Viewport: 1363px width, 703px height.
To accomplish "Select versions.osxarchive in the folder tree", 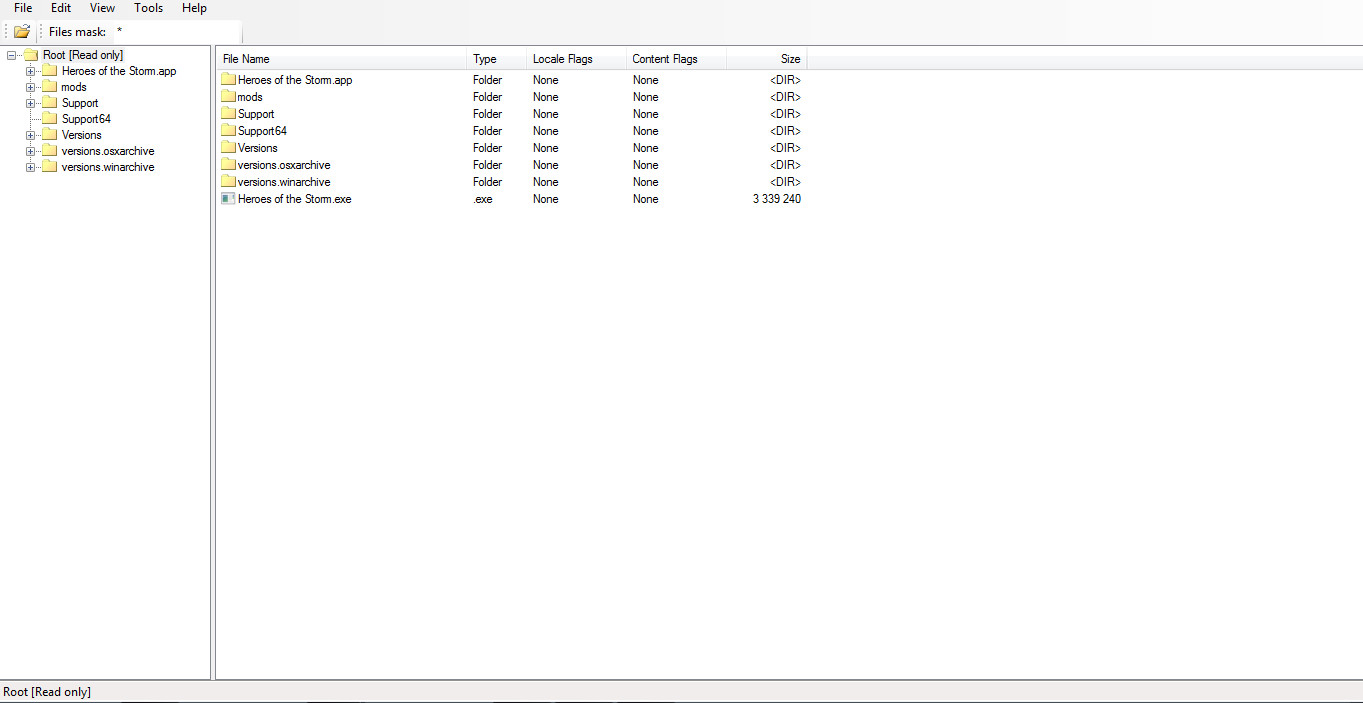I will pos(108,151).
